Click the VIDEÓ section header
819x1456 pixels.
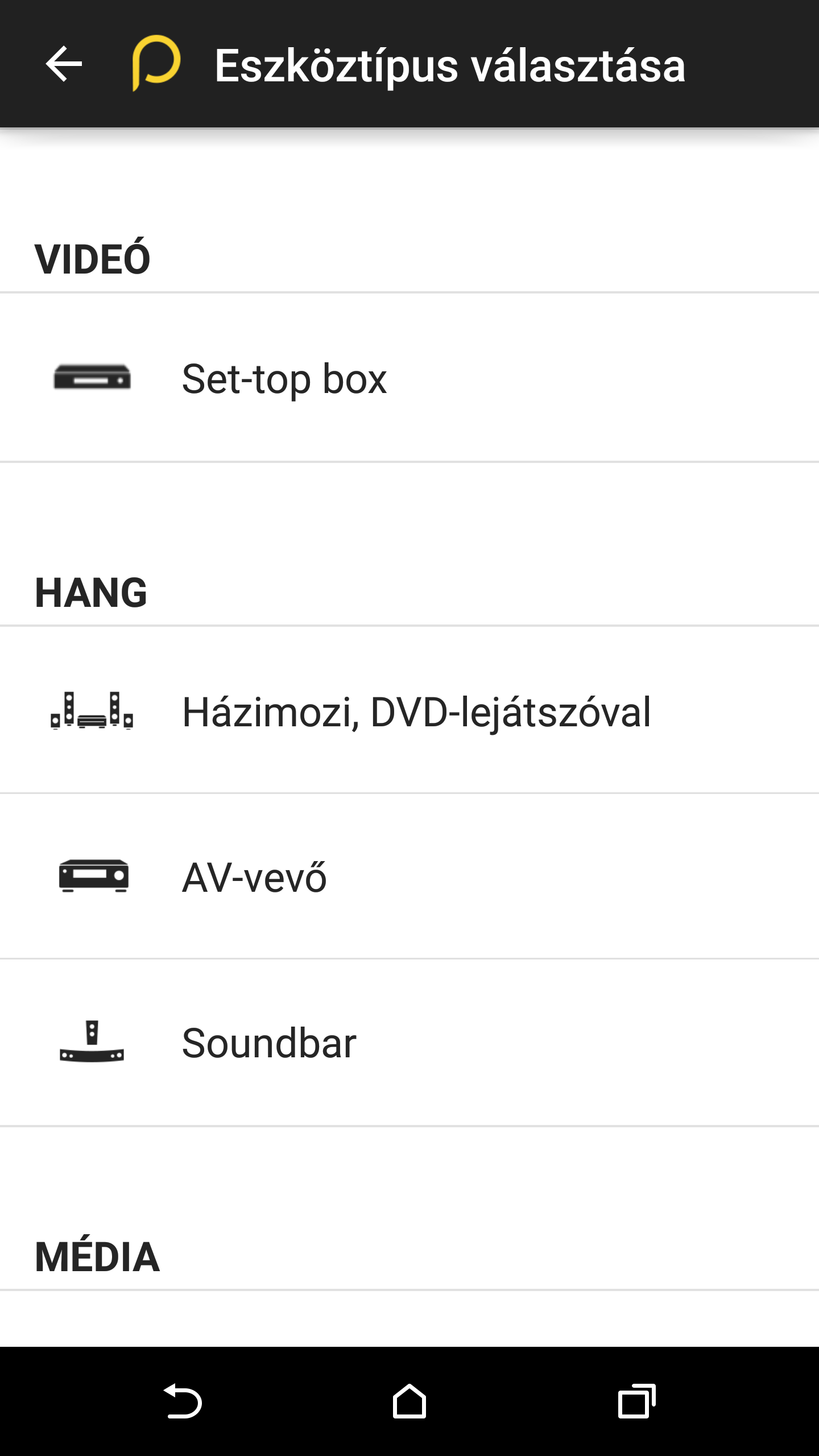point(93,259)
